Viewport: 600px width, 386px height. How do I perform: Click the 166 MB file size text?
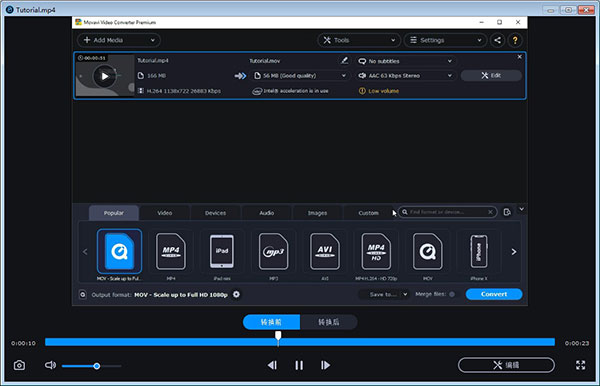point(157,76)
